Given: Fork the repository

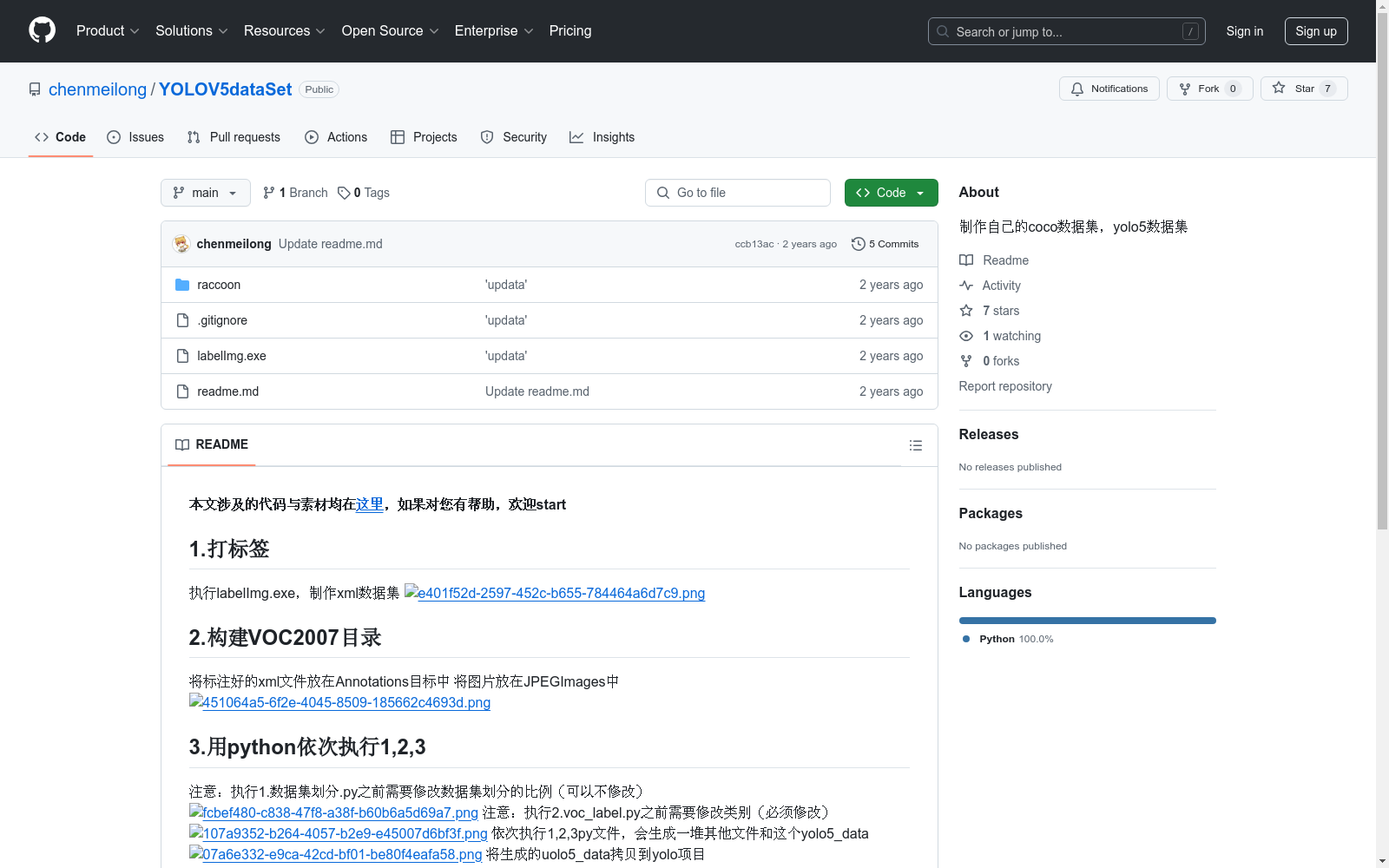Looking at the screenshot, I should pos(1209,89).
